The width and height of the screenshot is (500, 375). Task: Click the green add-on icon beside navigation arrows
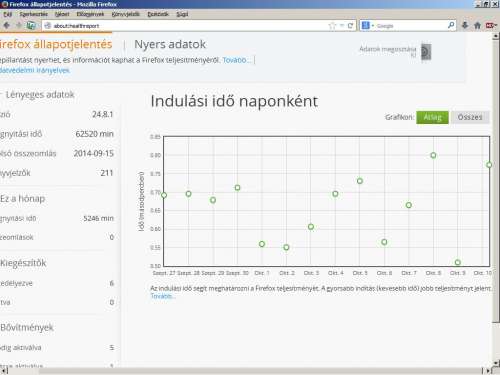pos(31,25)
